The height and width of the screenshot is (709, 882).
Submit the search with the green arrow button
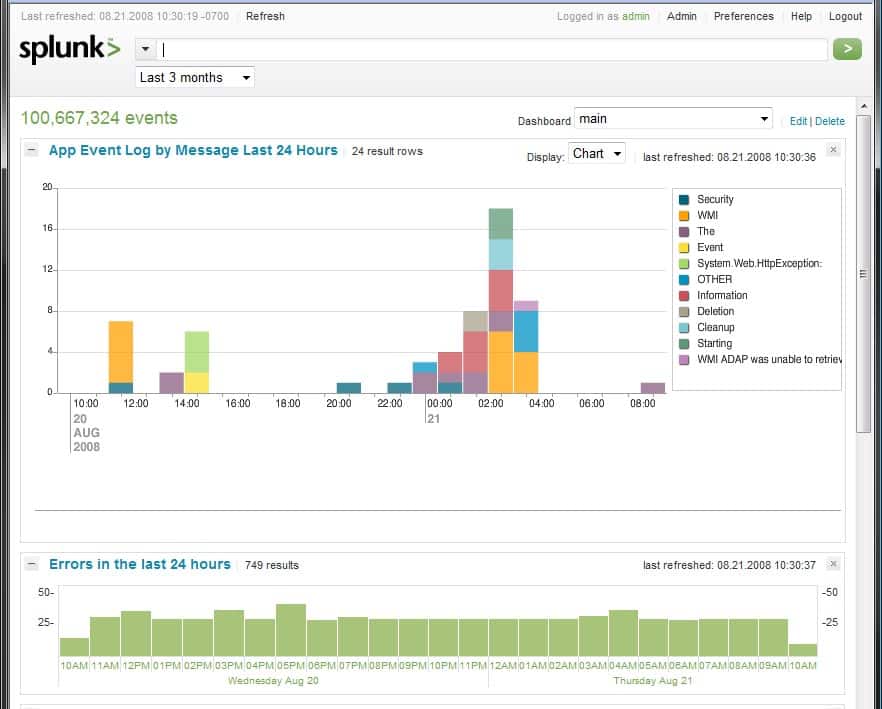847,48
